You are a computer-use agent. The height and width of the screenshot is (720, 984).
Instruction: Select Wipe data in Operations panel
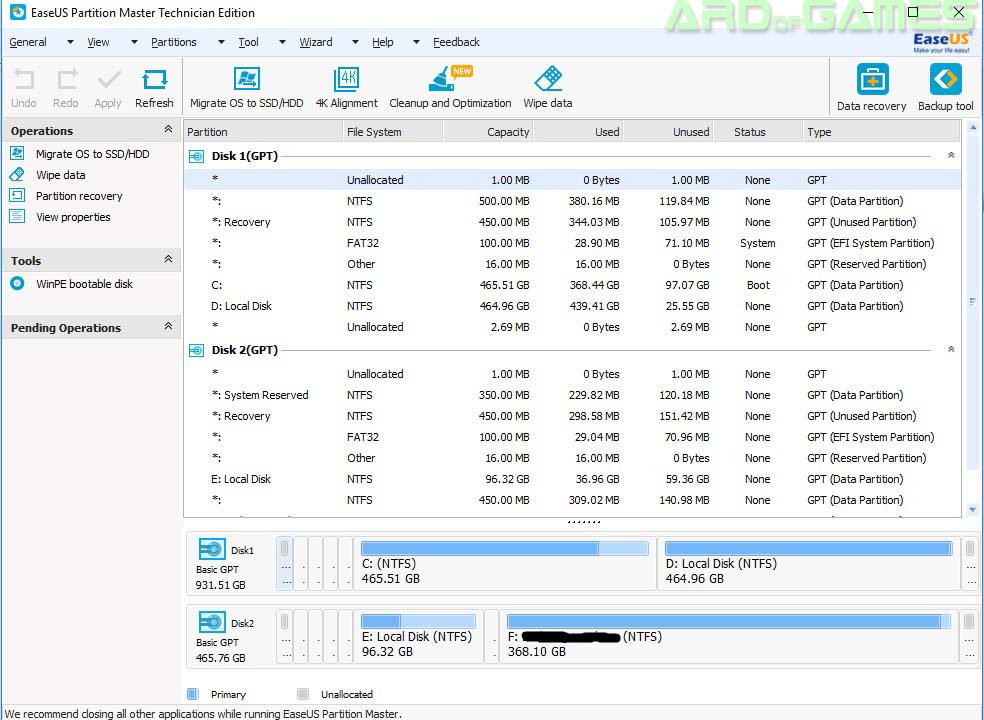(x=60, y=175)
